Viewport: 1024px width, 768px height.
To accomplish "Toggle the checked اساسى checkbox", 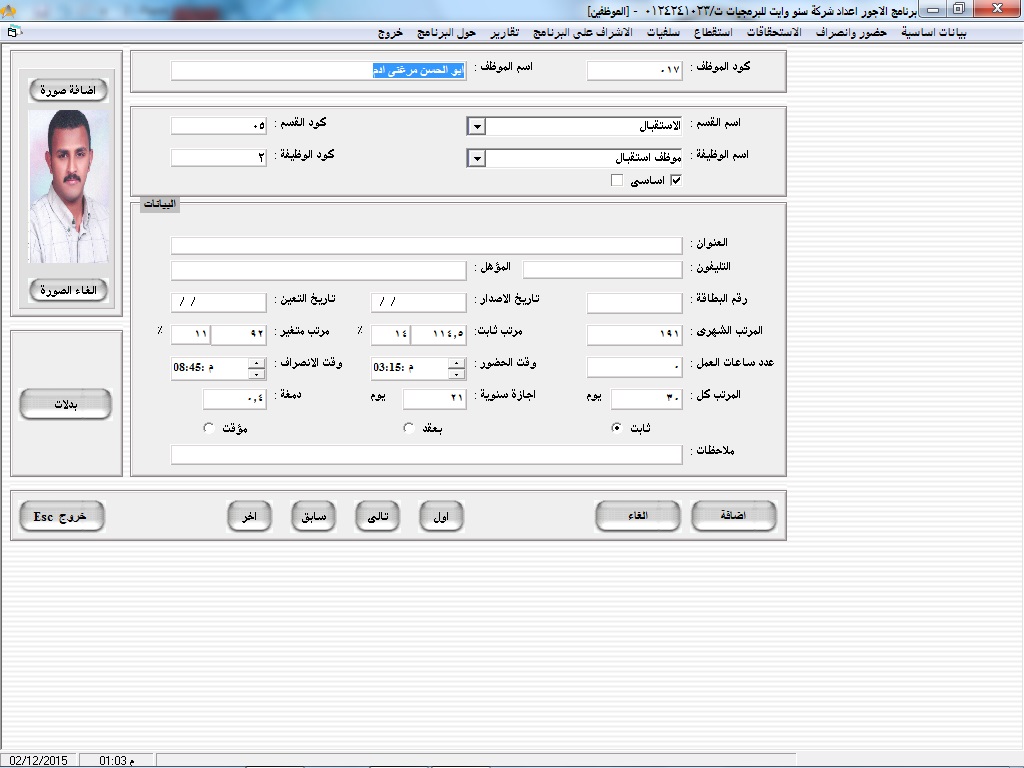I will (676, 180).
